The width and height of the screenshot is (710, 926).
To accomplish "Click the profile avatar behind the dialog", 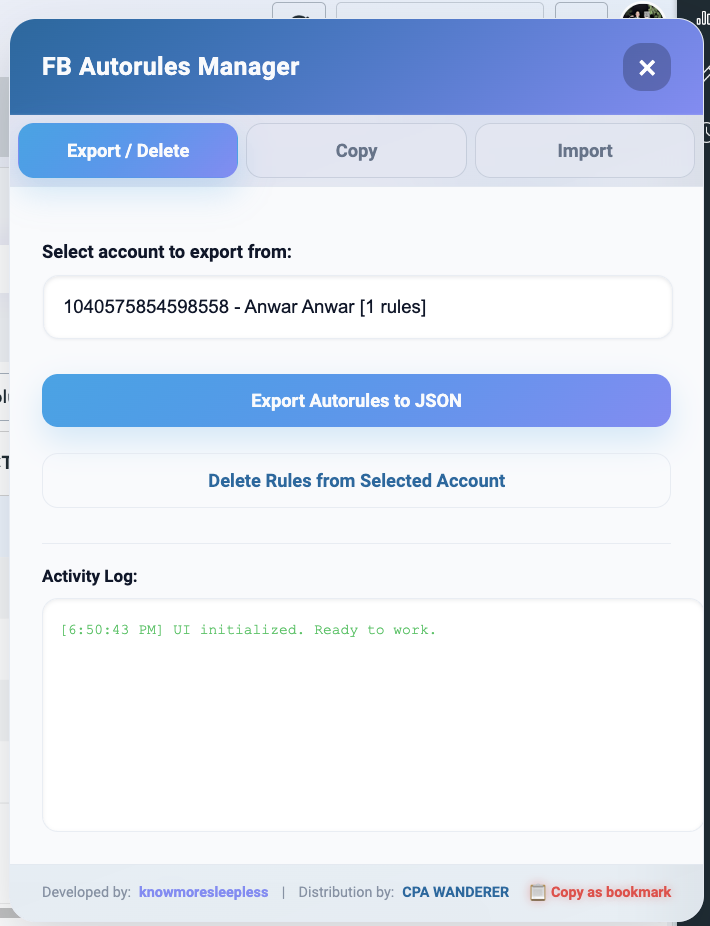I will coord(642,12).
